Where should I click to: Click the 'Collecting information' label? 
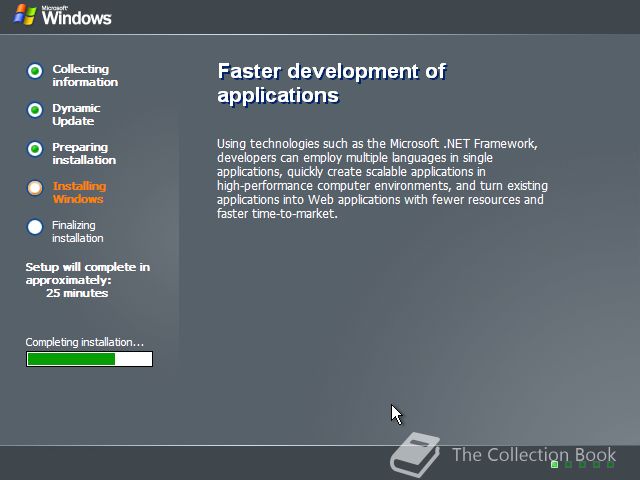click(85, 76)
